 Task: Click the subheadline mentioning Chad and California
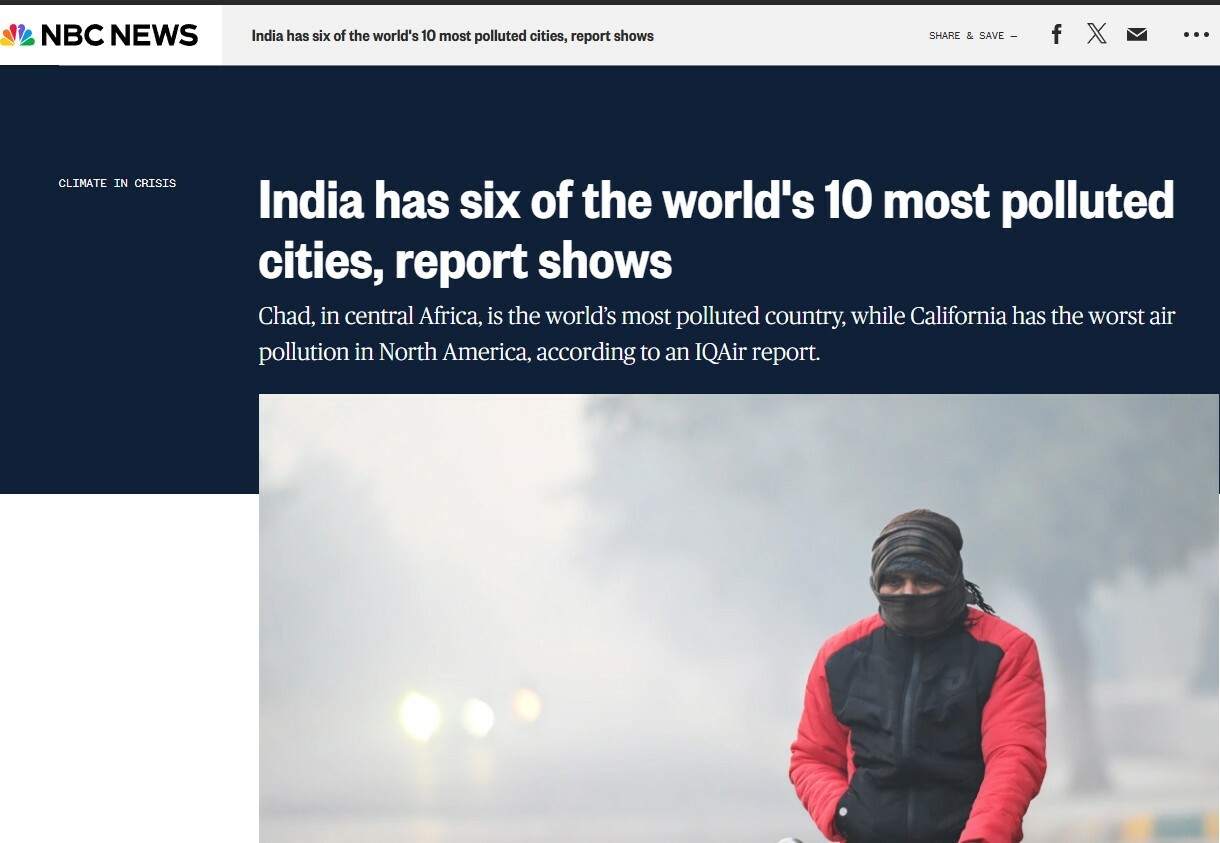pyautogui.click(x=716, y=334)
